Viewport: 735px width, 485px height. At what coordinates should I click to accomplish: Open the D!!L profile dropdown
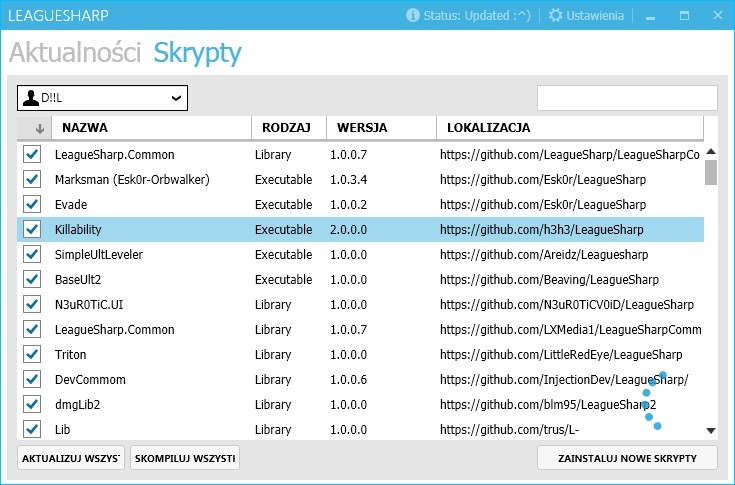pyautogui.click(x=102, y=98)
